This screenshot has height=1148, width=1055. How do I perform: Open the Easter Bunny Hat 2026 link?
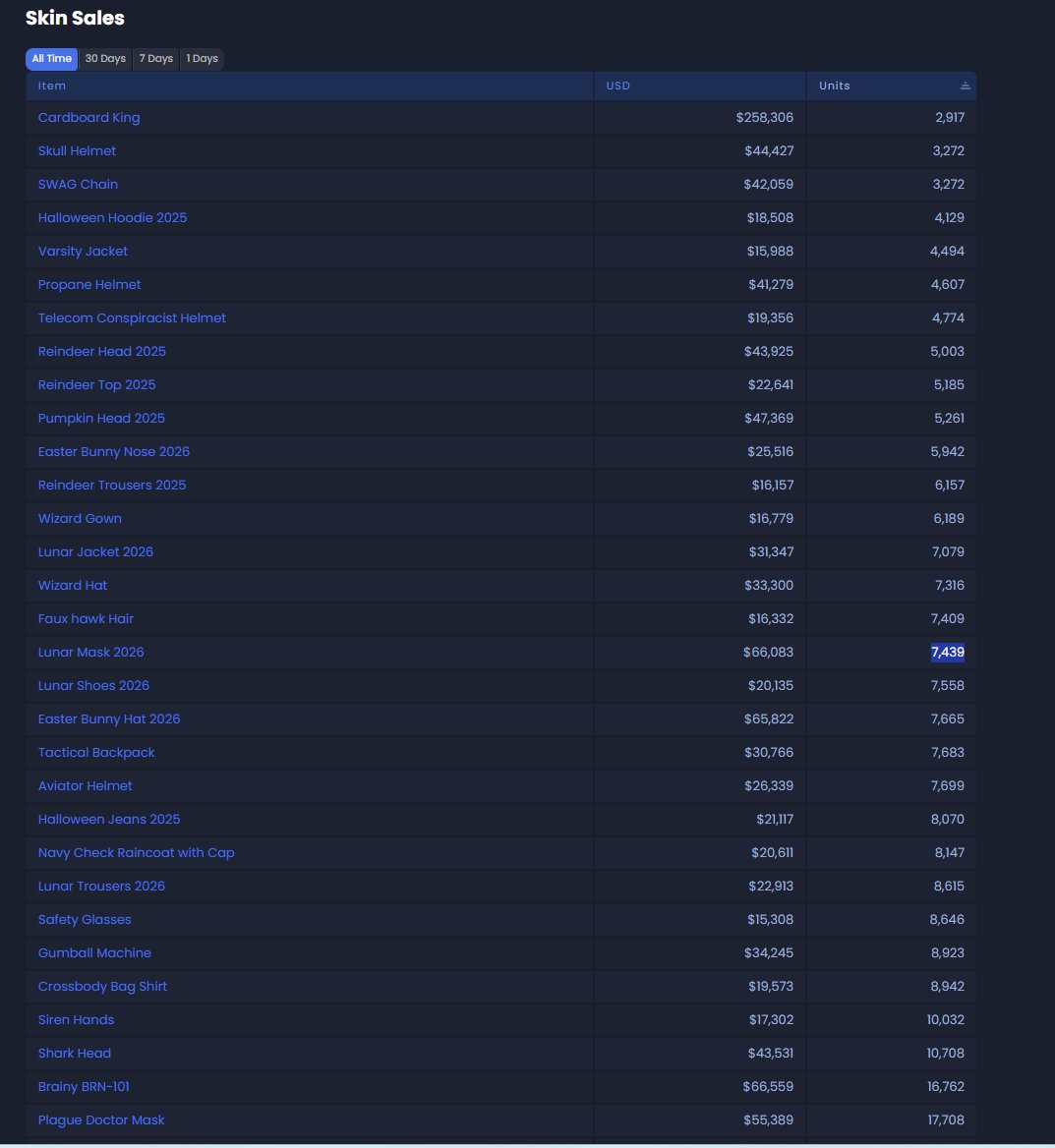click(x=108, y=718)
